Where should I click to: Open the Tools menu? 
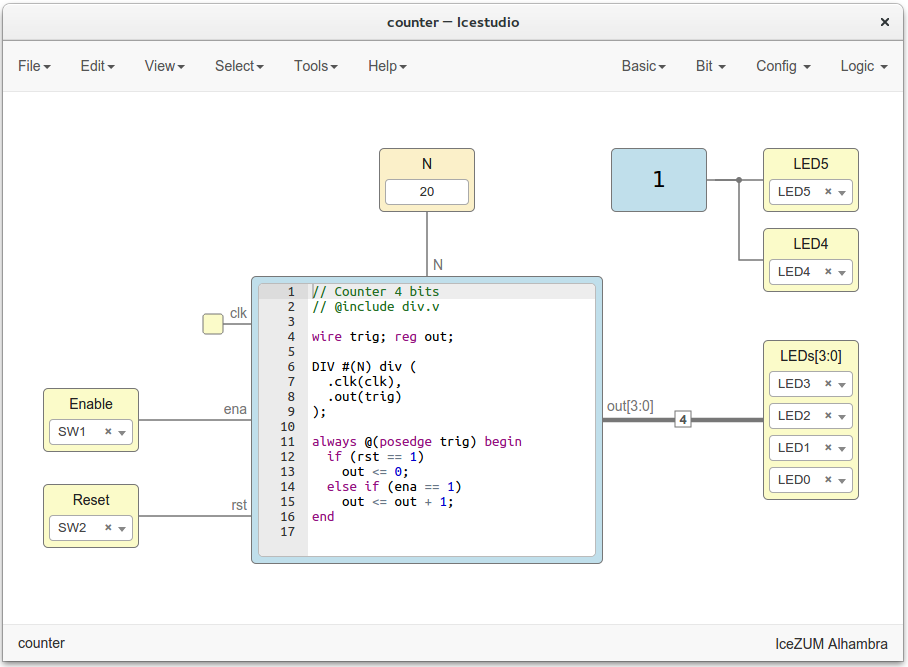point(316,66)
